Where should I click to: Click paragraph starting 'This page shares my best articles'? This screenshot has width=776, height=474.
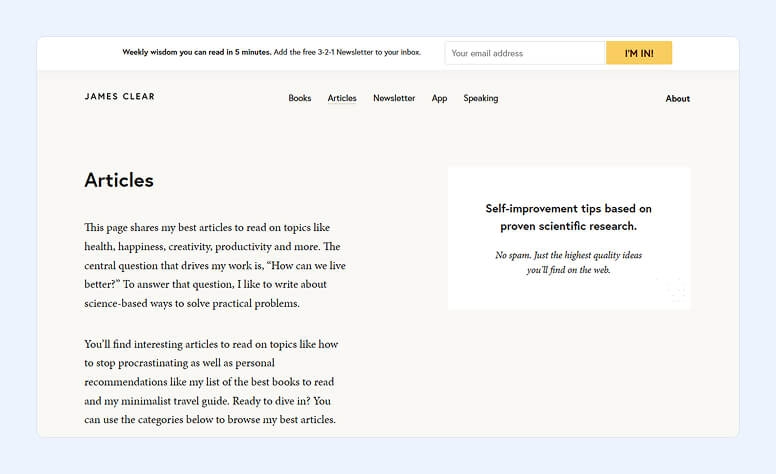coord(215,265)
